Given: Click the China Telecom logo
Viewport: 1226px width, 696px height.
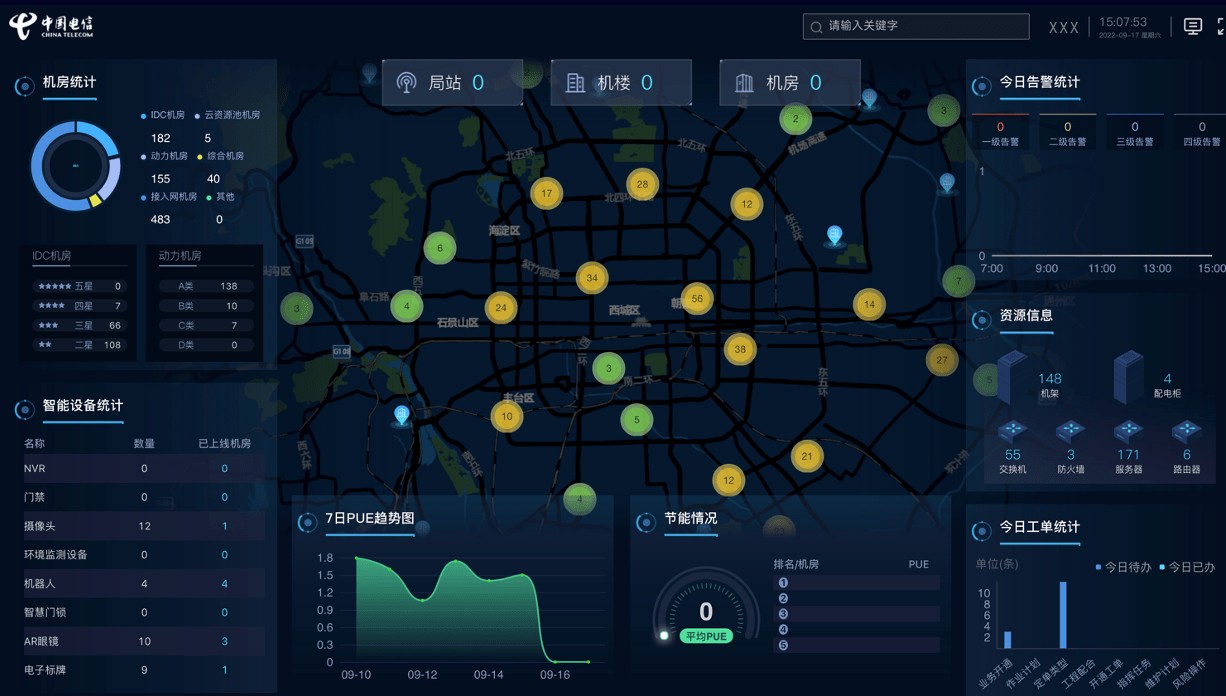Looking at the screenshot, I should 51,27.
